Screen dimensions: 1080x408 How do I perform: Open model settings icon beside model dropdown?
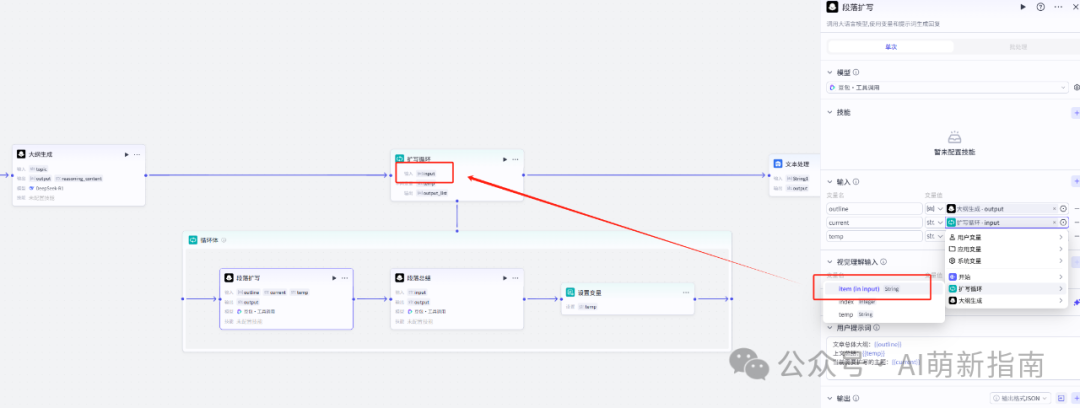[x=1076, y=88]
